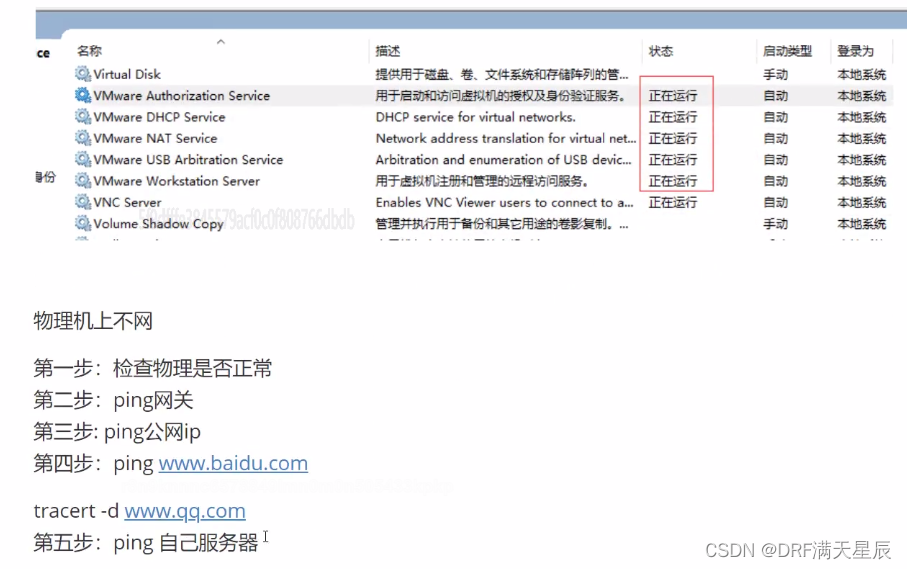Click the 第一步：检查物理是否正常 line
The image size is (907, 569).
153,368
